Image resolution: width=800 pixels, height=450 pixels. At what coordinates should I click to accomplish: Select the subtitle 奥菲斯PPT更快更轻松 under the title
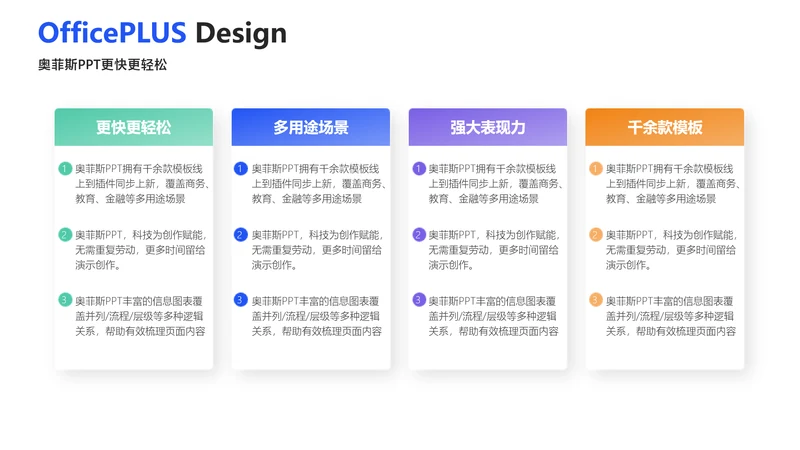tap(103, 65)
